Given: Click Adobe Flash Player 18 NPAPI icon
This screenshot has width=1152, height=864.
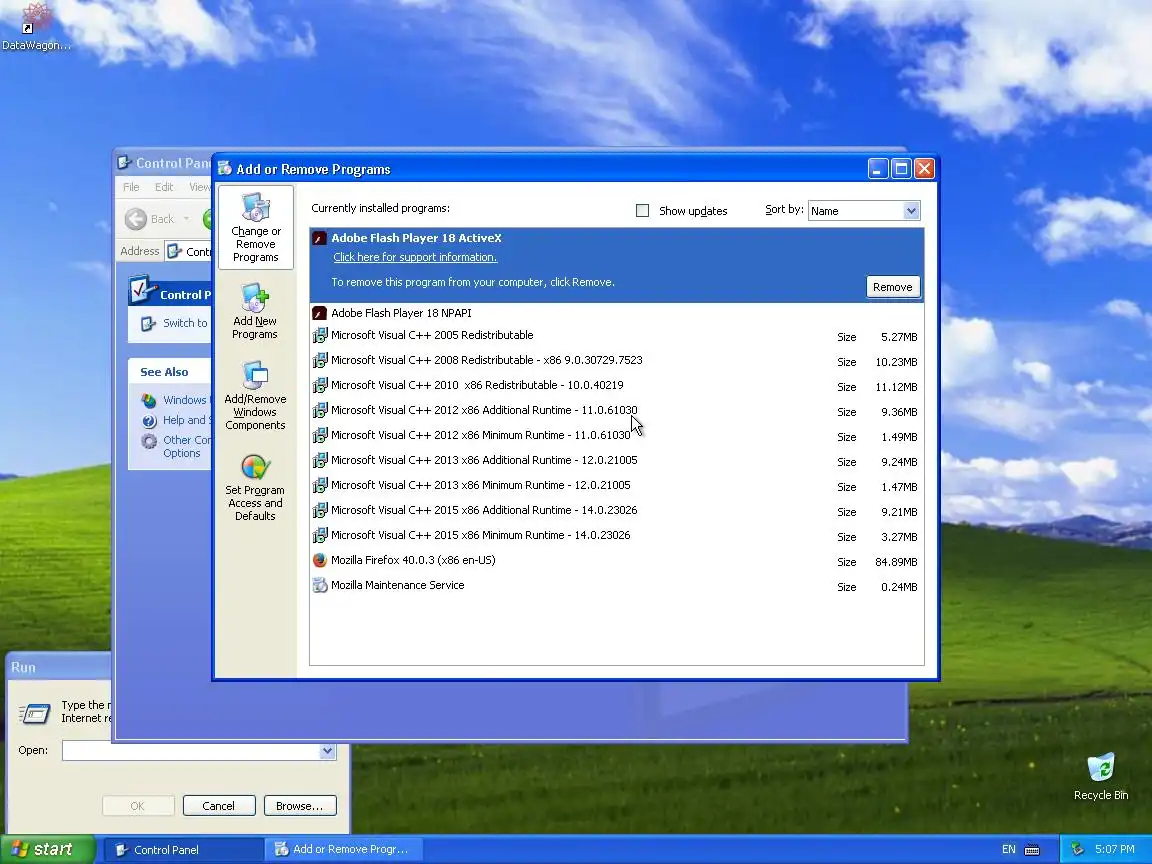Looking at the screenshot, I should click(x=320, y=313).
